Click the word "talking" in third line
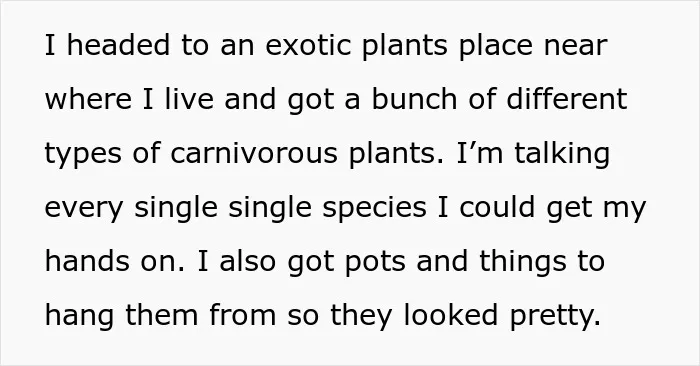This screenshot has height=366, width=700. pyautogui.click(x=562, y=155)
